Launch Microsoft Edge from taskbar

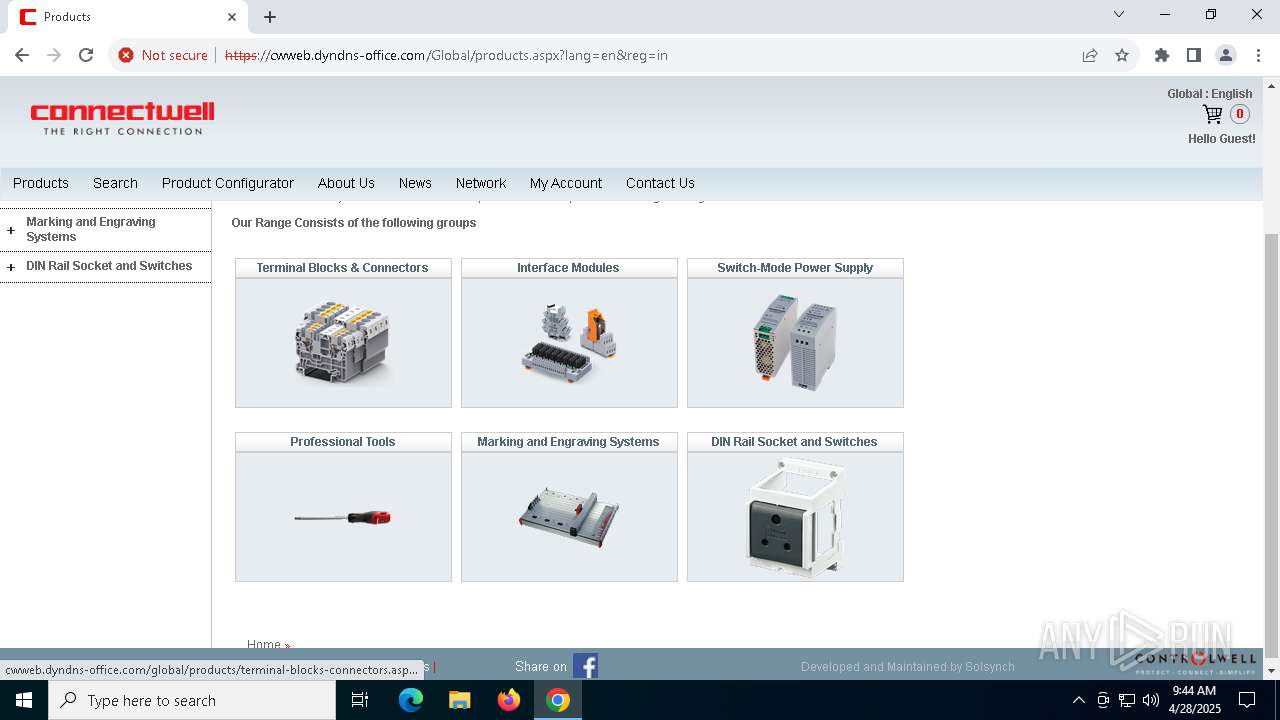(411, 700)
